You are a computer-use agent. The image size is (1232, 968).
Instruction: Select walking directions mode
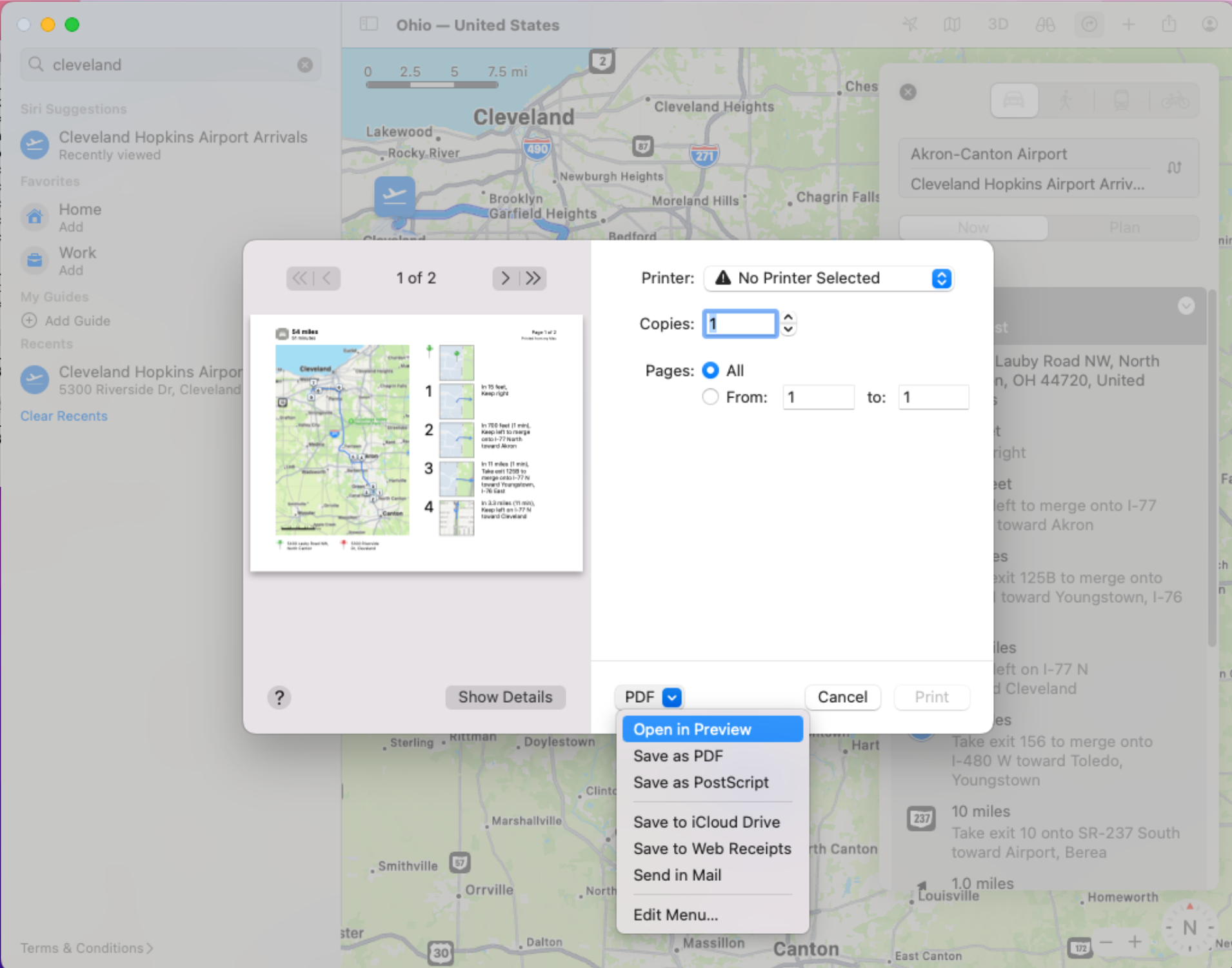tap(1066, 101)
